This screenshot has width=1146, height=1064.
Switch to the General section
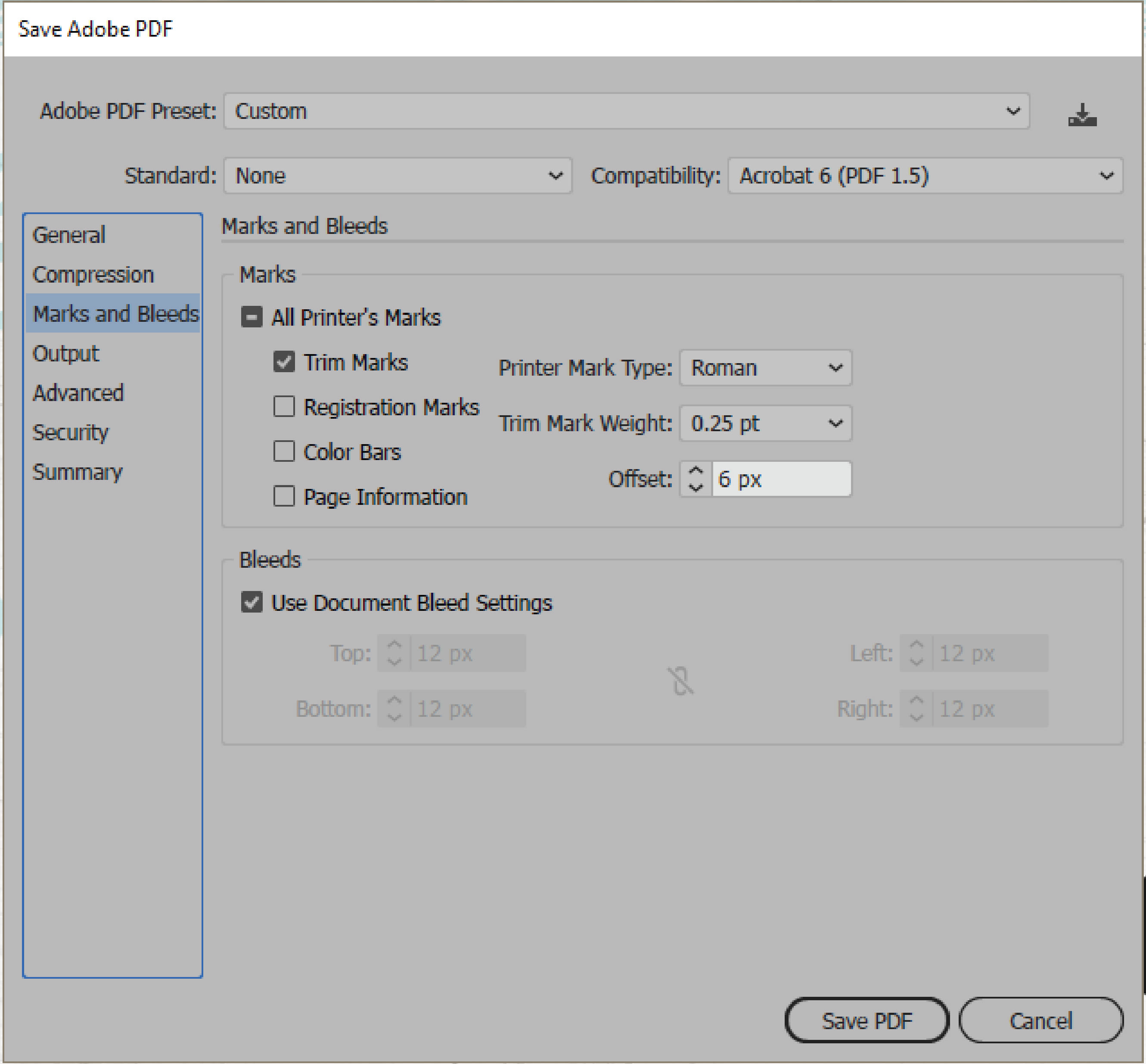[x=68, y=234]
